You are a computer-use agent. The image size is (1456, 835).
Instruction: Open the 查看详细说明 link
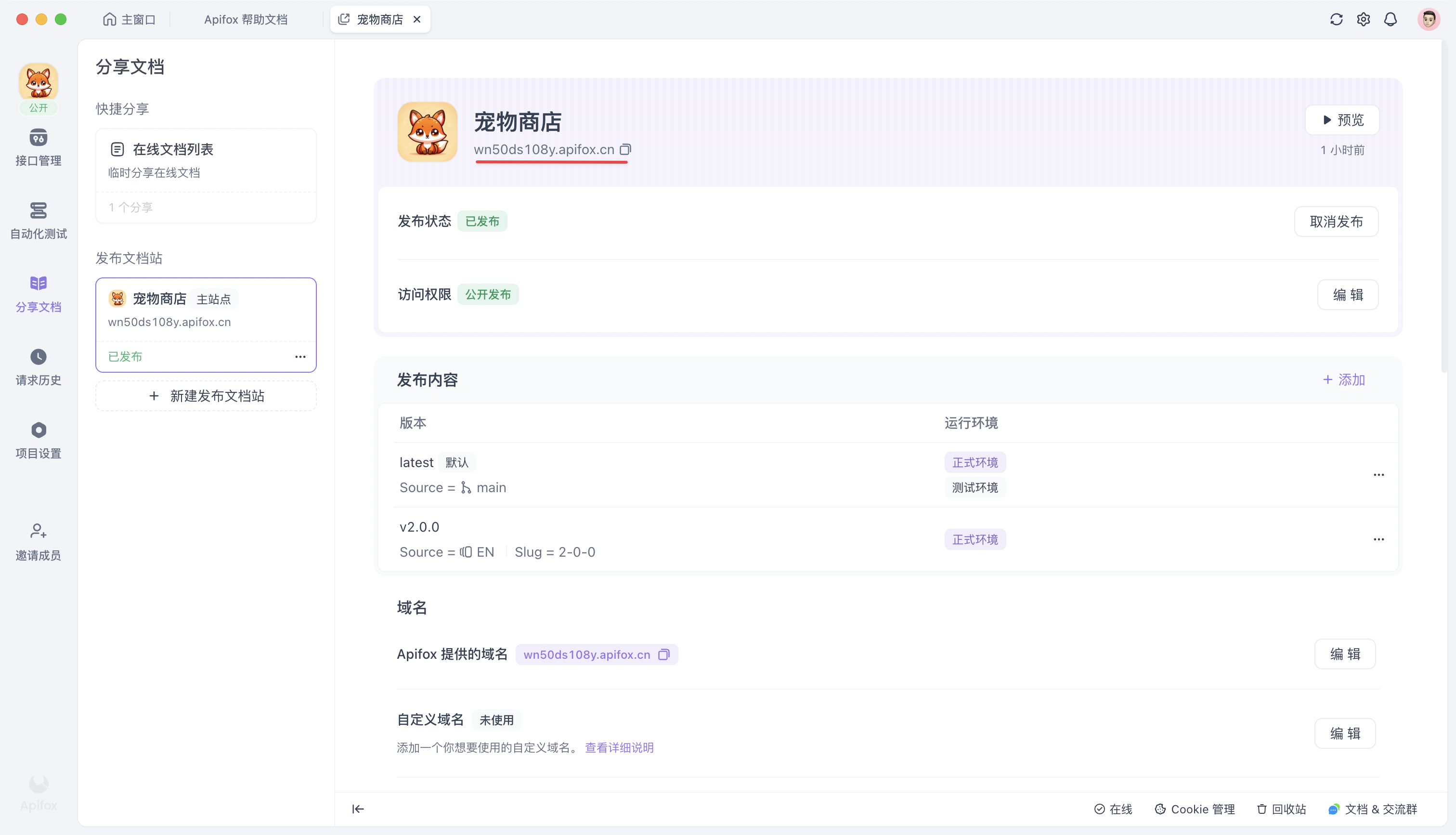[x=619, y=747]
